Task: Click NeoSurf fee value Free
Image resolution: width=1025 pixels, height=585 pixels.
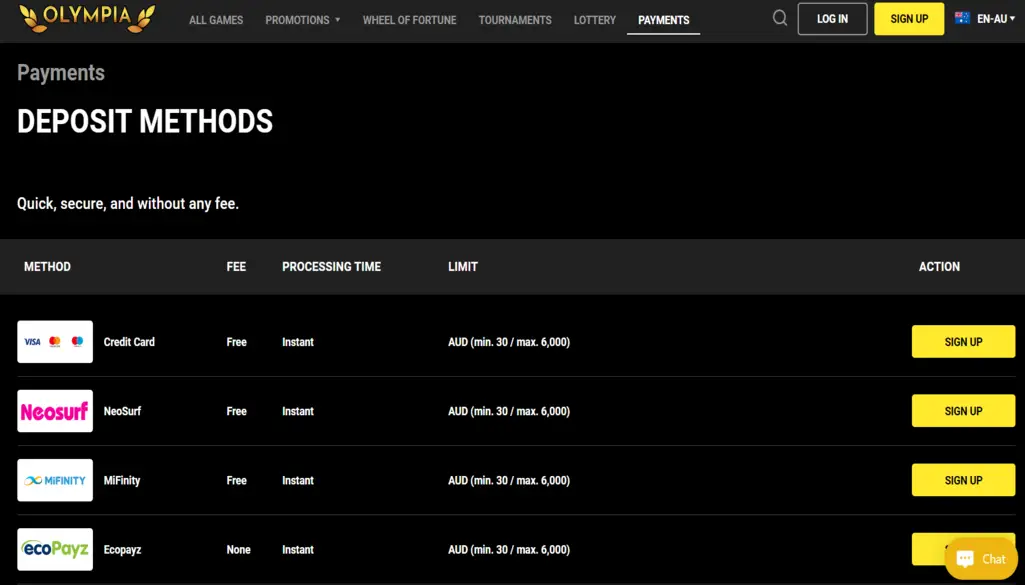Action: [x=237, y=411]
